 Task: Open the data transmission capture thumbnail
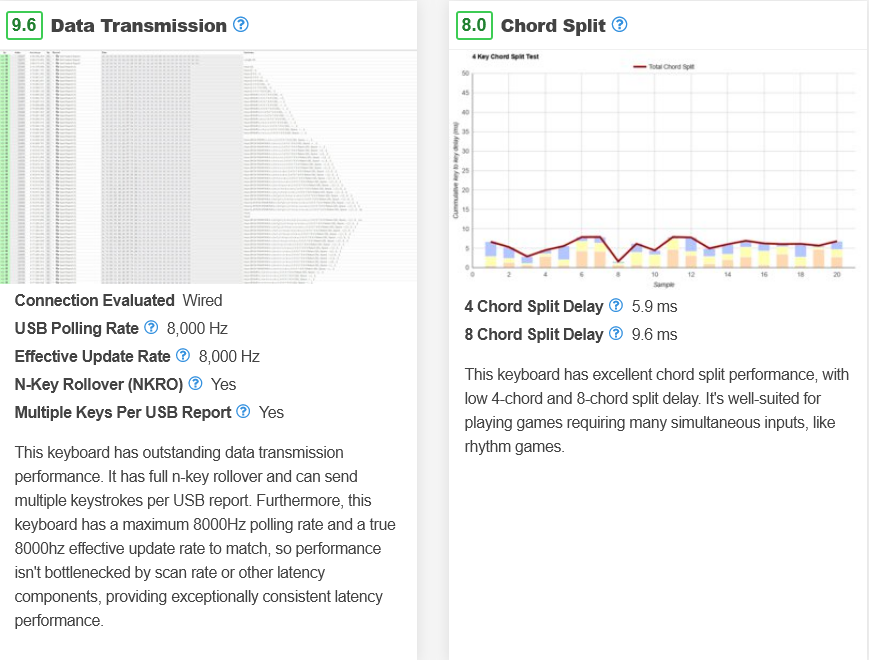coord(208,166)
